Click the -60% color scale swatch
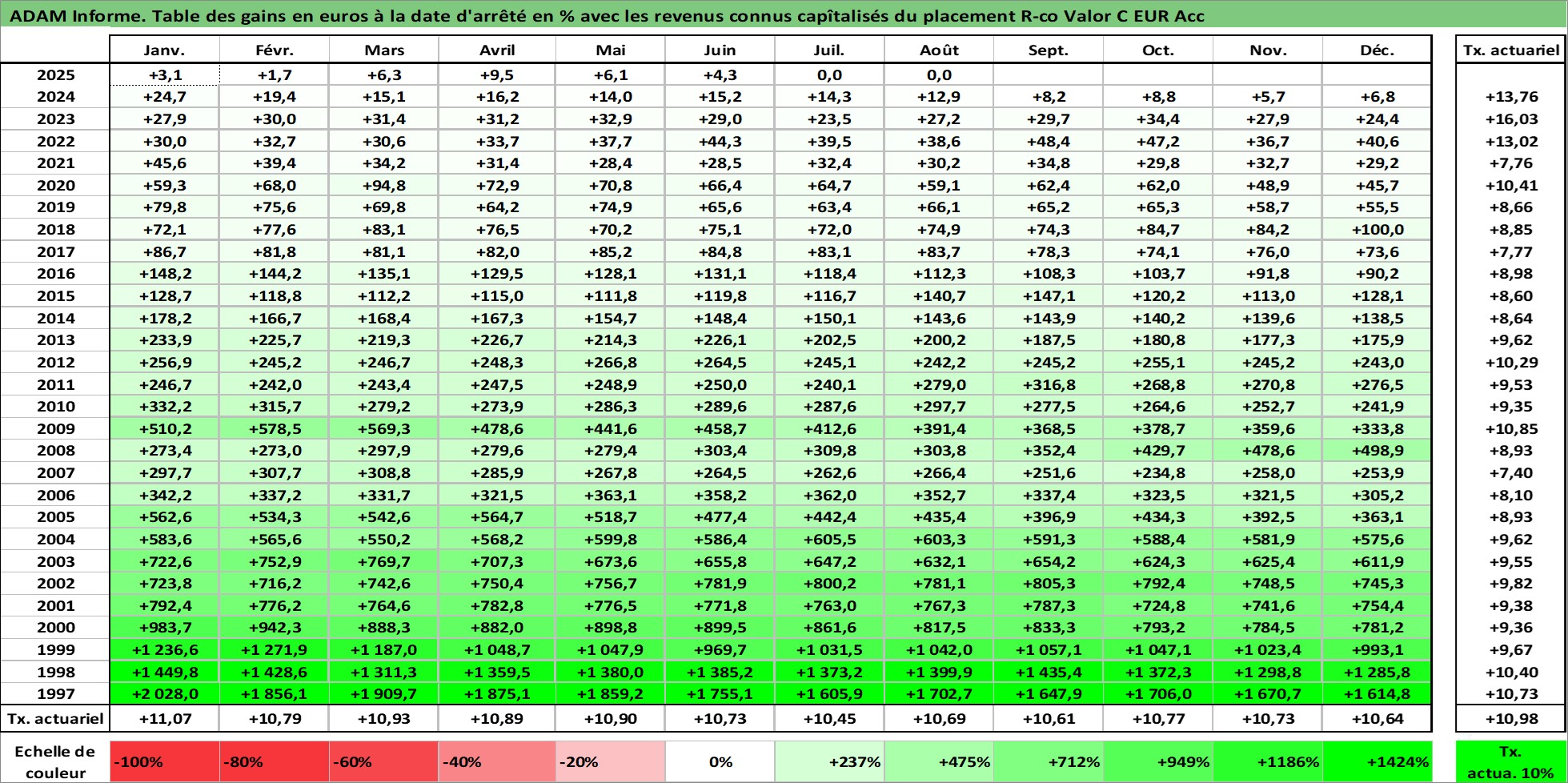The height and width of the screenshot is (783, 1568). [x=384, y=762]
